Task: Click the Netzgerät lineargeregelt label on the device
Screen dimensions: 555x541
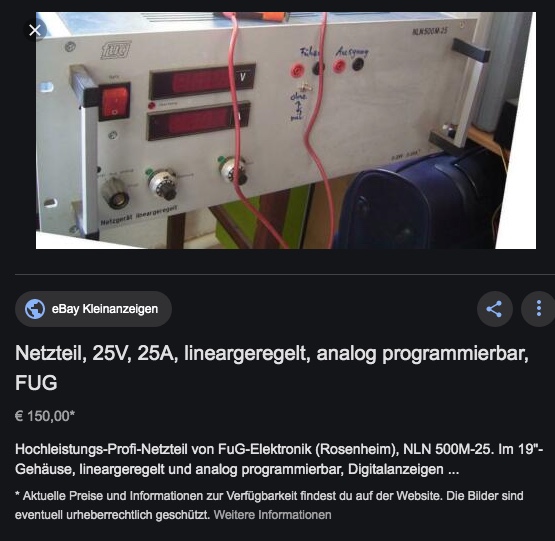Action: (139, 215)
